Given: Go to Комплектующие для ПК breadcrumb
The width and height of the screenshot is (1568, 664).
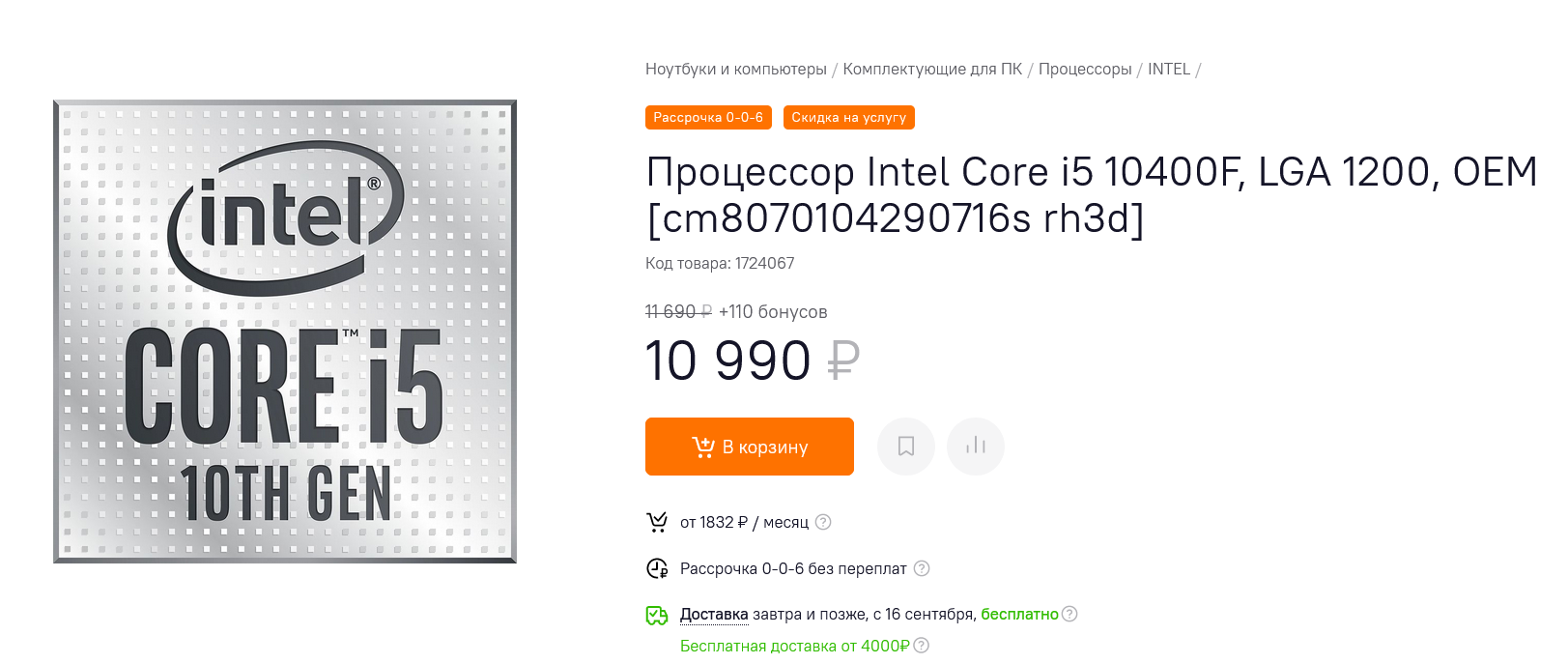Looking at the screenshot, I should click(932, 70).
